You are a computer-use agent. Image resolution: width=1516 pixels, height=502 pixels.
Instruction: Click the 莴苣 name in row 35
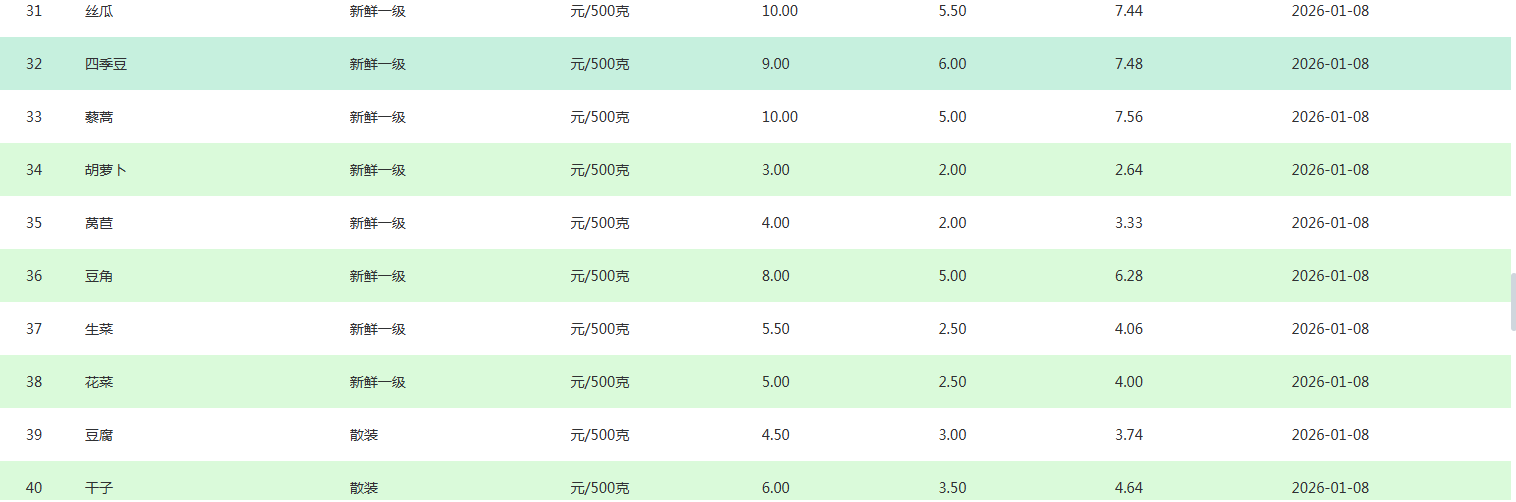[99, 223]
